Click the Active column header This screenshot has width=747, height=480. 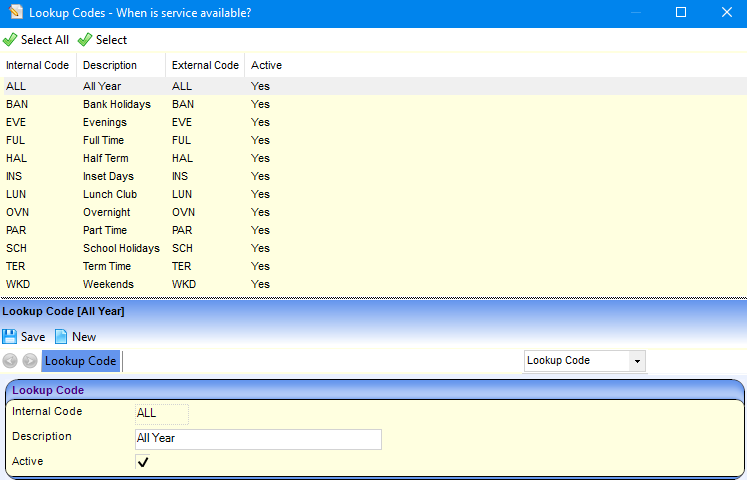[266, 65]
